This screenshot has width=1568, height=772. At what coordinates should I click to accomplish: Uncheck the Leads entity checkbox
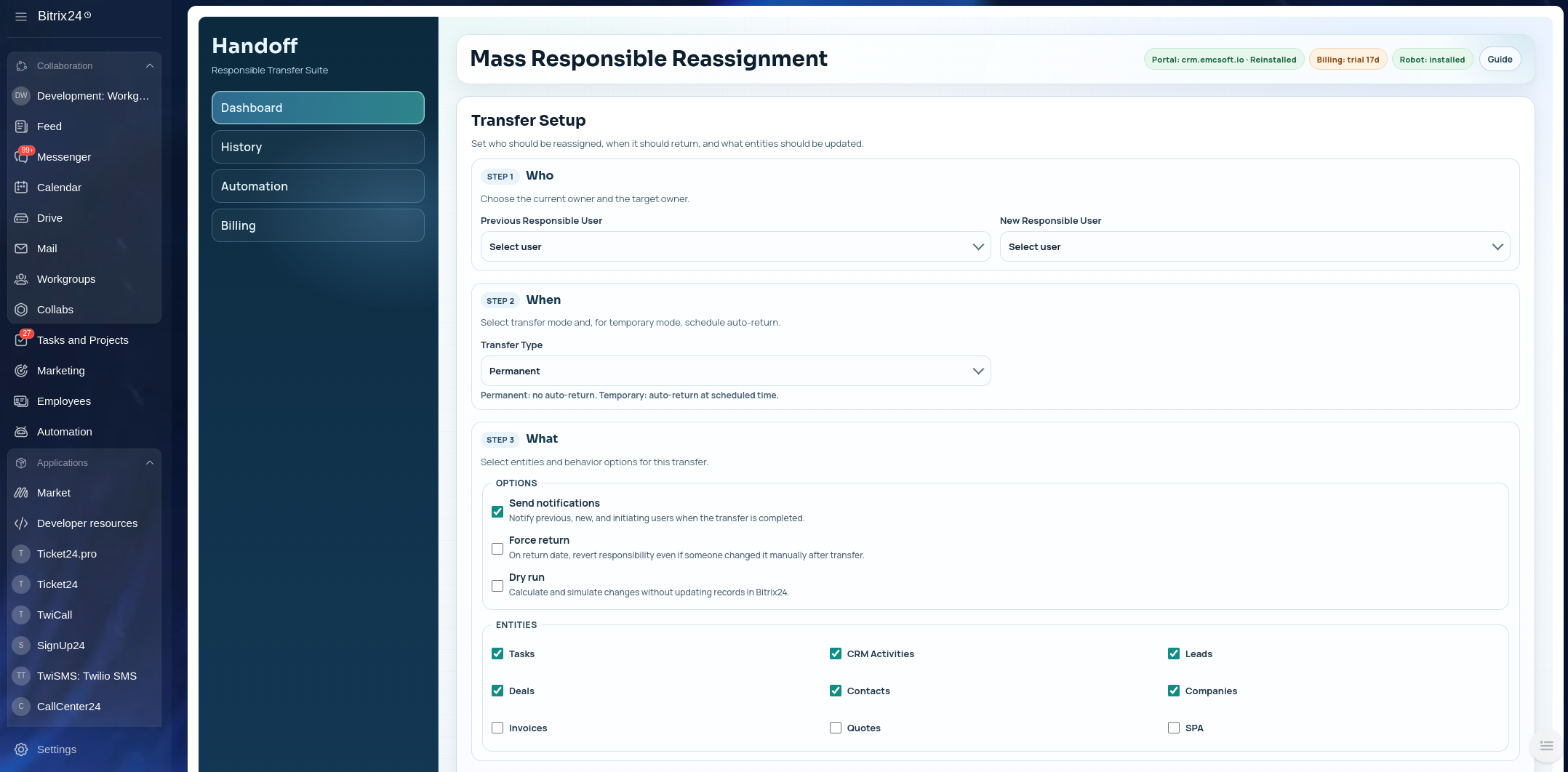1174,654
